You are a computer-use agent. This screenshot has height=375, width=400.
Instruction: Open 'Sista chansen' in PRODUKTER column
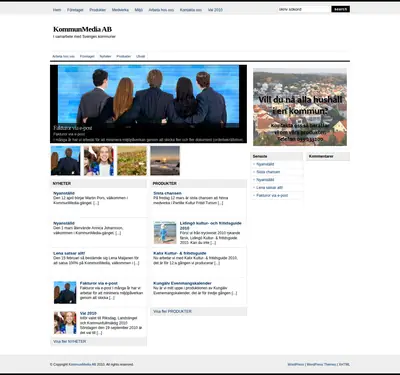click(167, 193)
